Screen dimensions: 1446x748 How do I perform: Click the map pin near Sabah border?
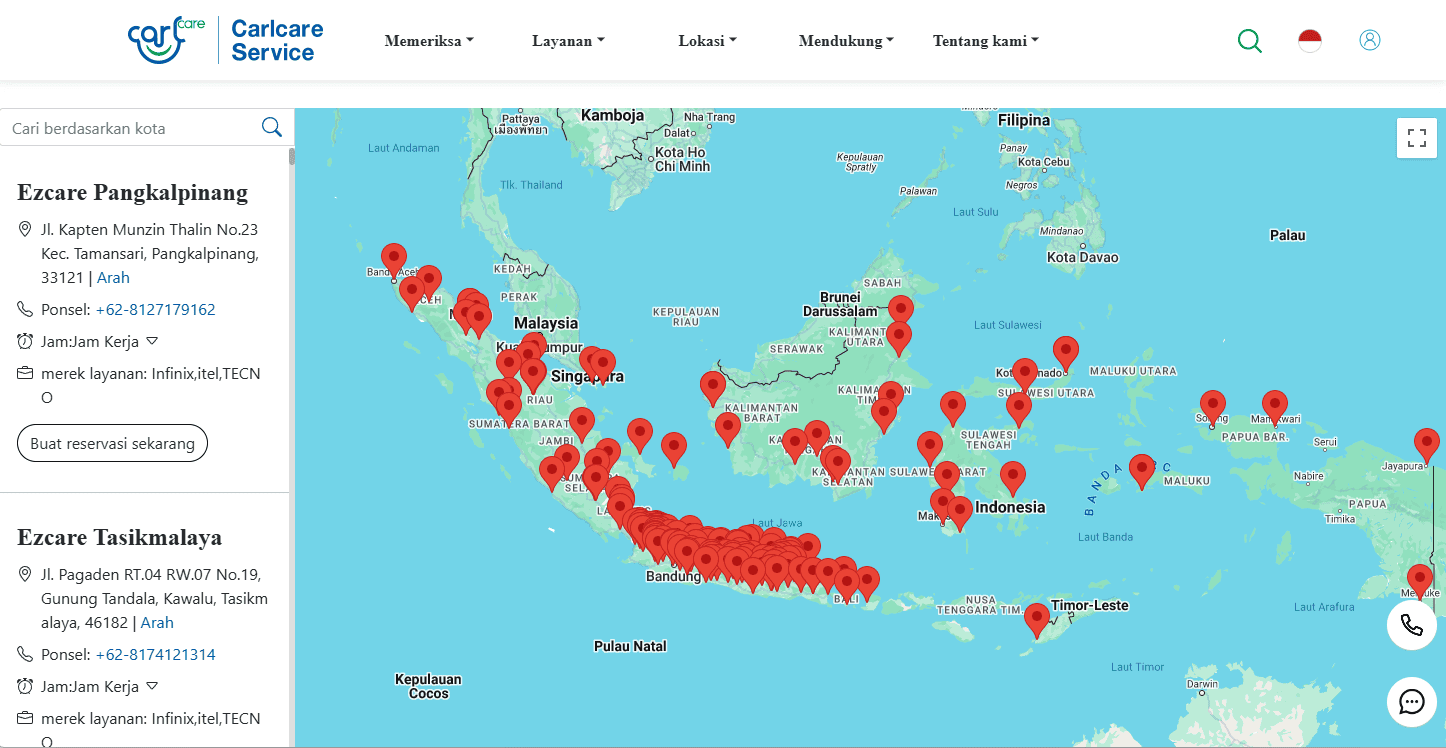(901, 312)
